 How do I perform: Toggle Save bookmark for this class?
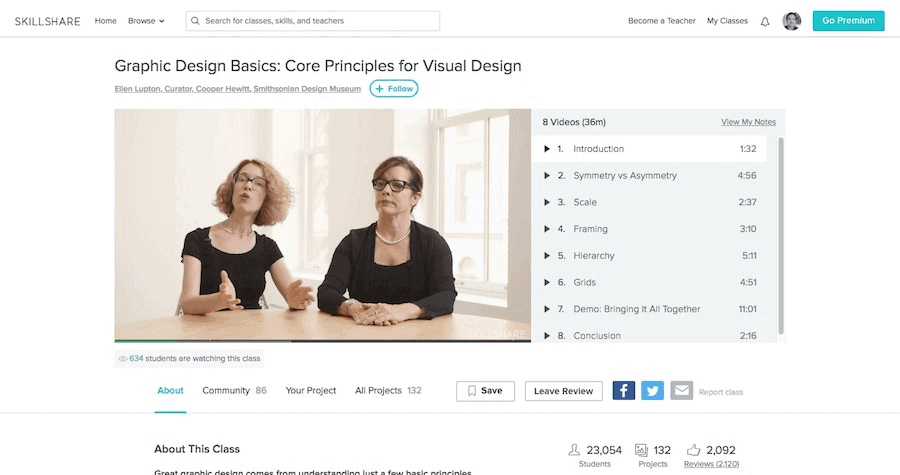tap(485, 391)
